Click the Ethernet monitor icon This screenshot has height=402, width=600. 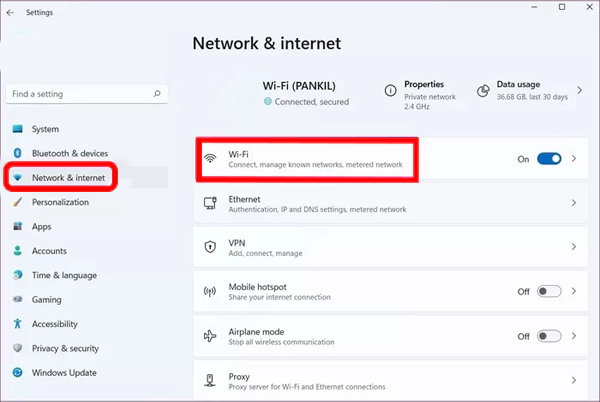(x=210, y=203)
